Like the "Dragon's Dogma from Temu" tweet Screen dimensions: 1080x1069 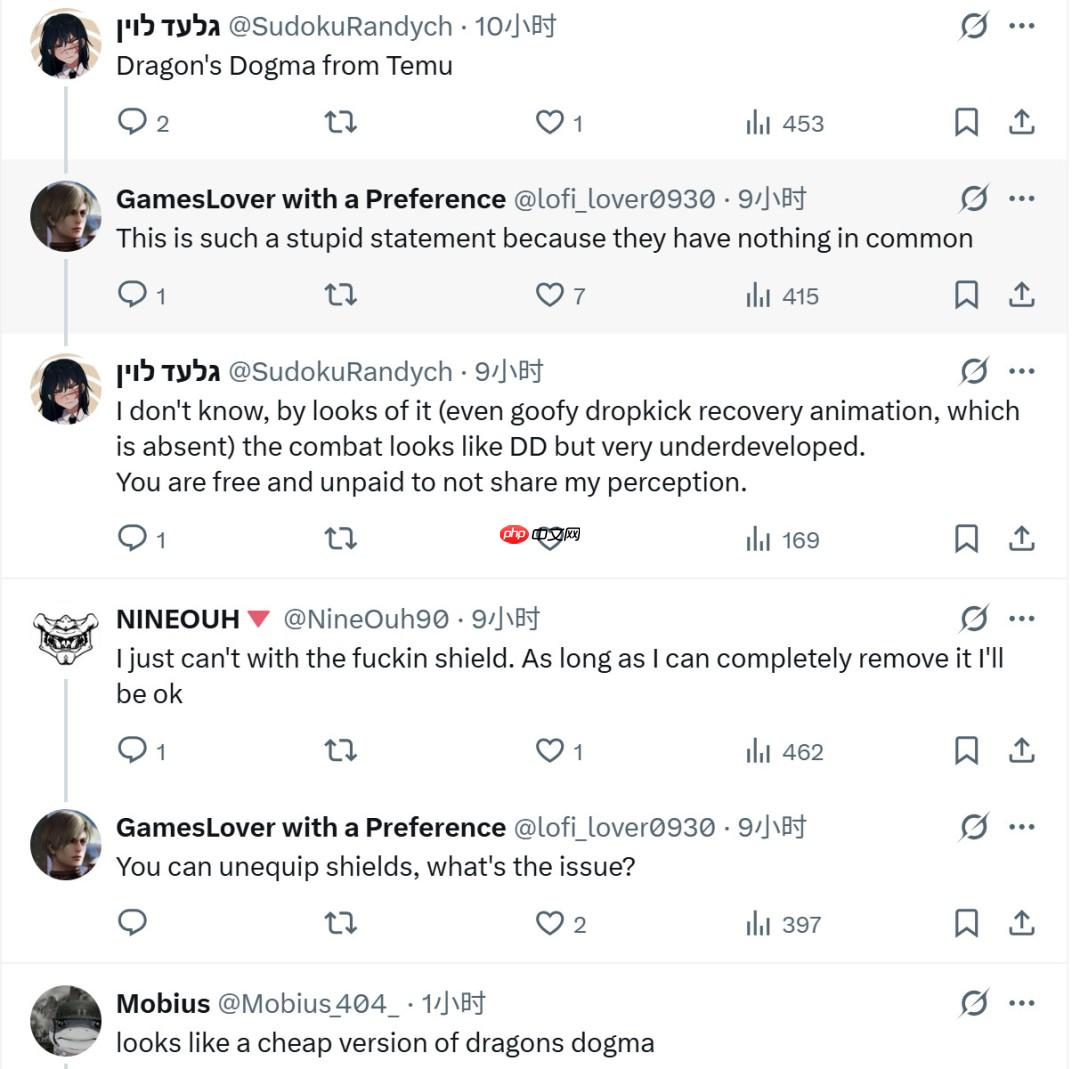550,123
